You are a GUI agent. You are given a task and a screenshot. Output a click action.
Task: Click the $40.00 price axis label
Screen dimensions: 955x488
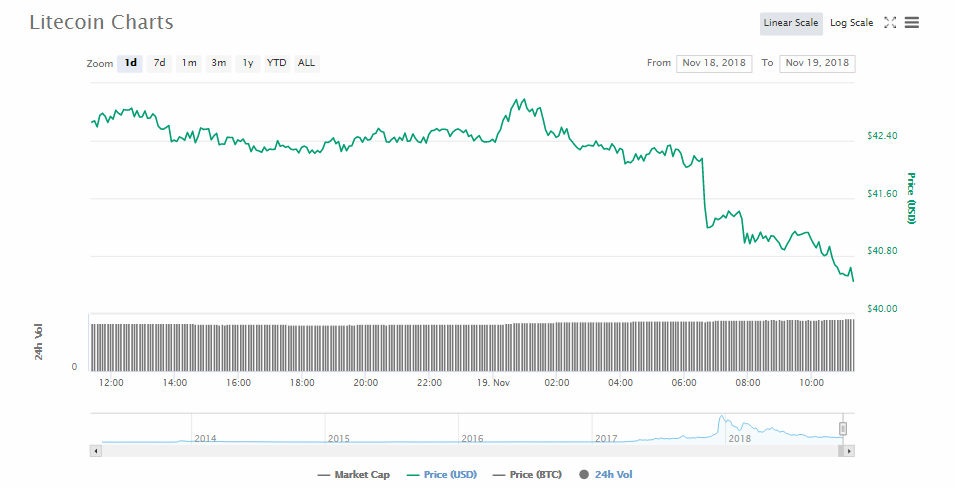point(882,309)
